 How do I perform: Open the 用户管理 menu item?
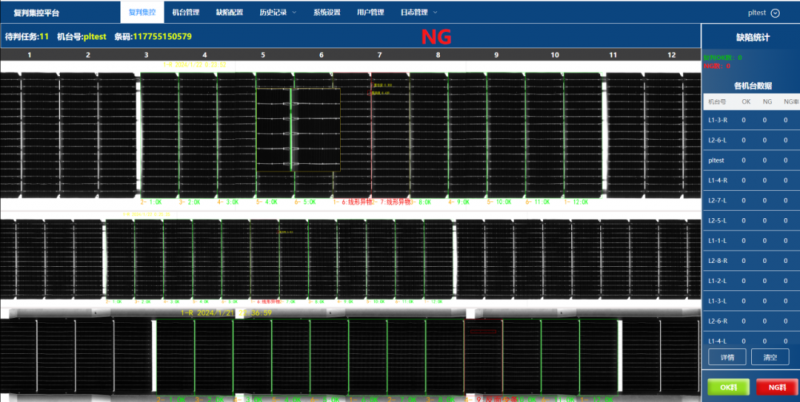click(371, 13)
